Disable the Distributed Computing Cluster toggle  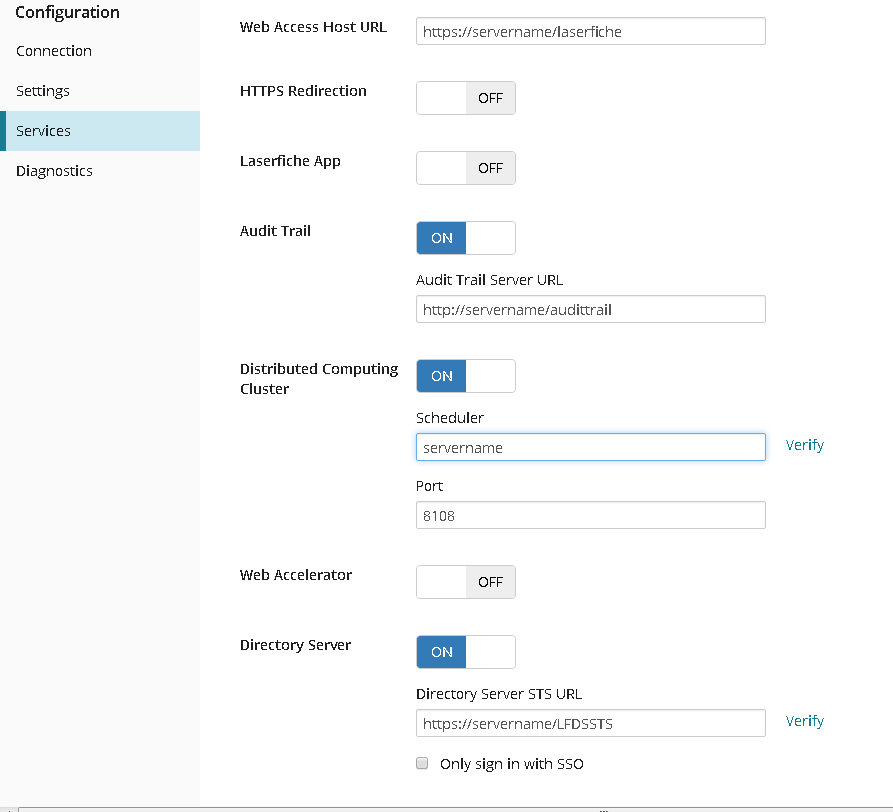466,376
